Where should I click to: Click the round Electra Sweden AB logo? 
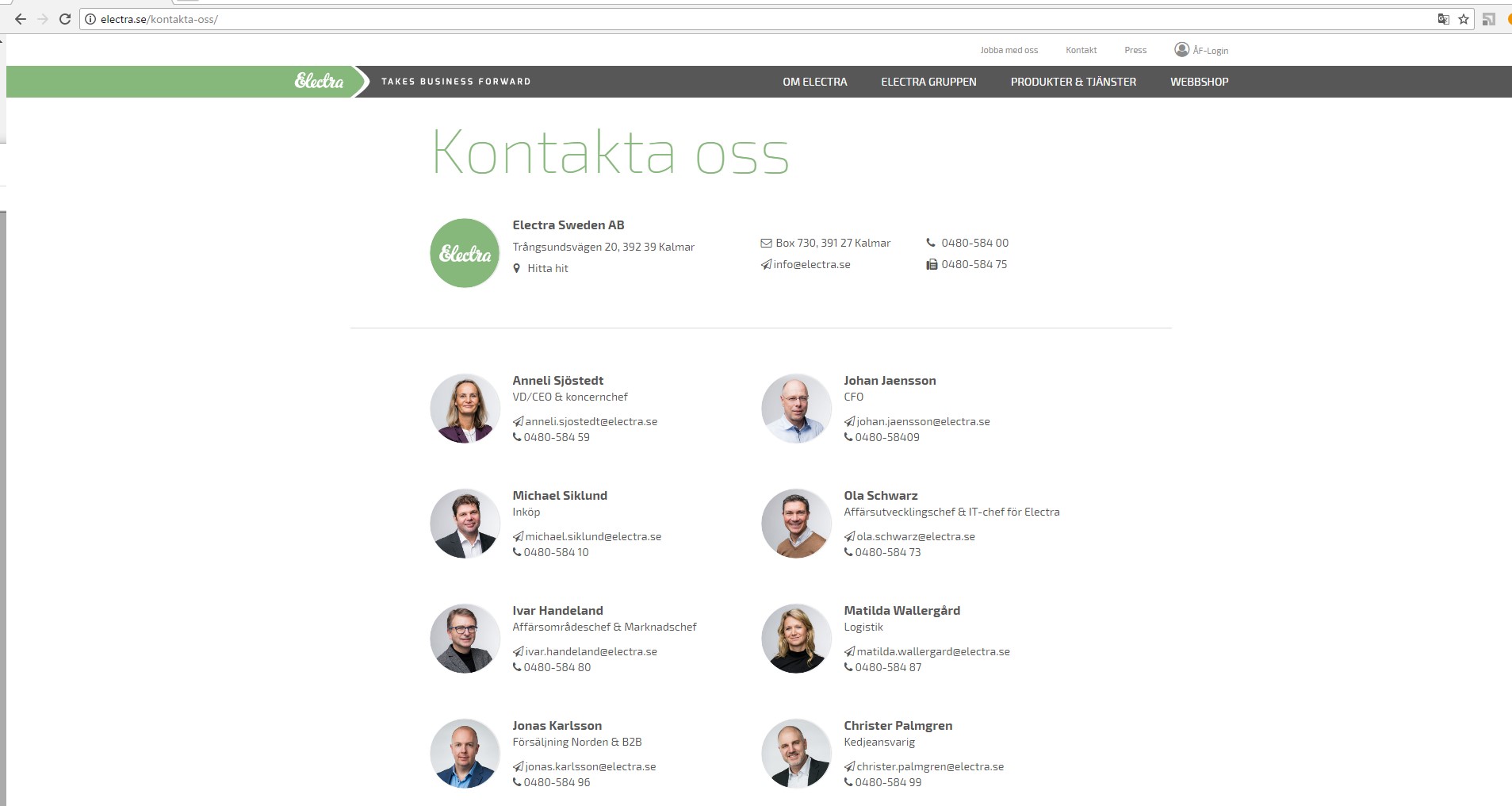click(465, 253)
